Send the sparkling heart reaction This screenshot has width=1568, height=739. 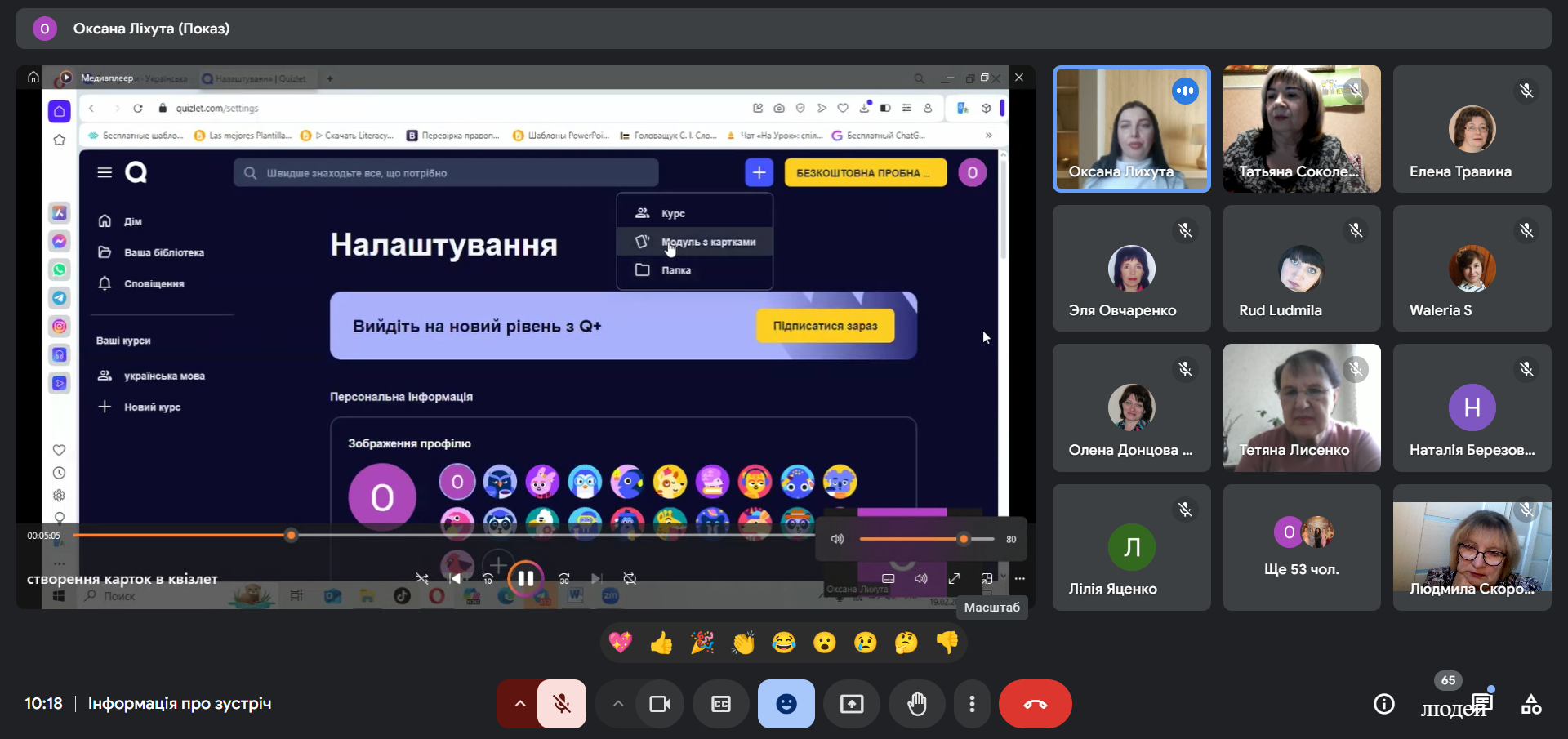tap(621, 643)
